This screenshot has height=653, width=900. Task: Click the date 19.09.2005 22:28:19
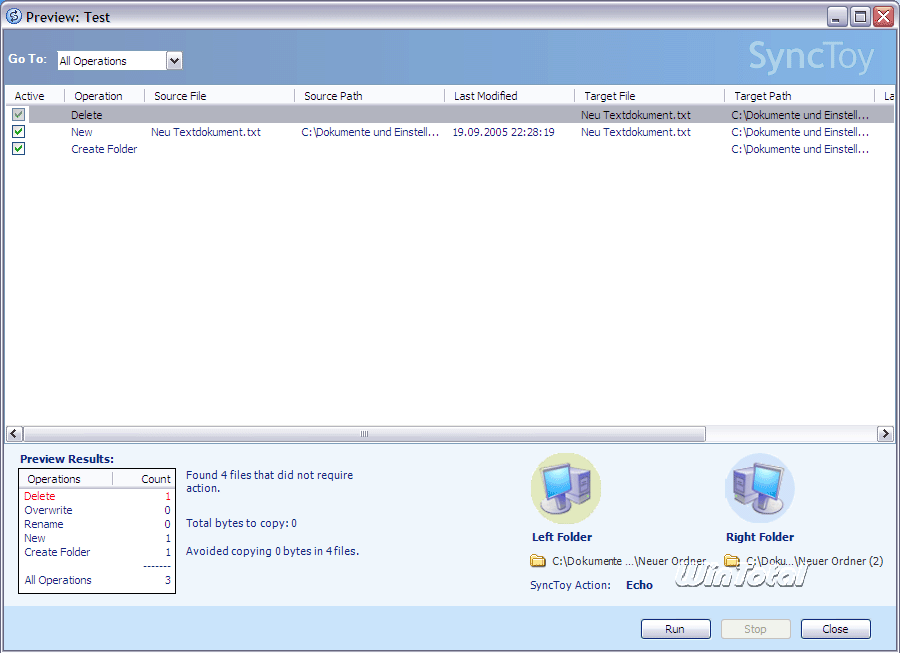pos(503,132)
